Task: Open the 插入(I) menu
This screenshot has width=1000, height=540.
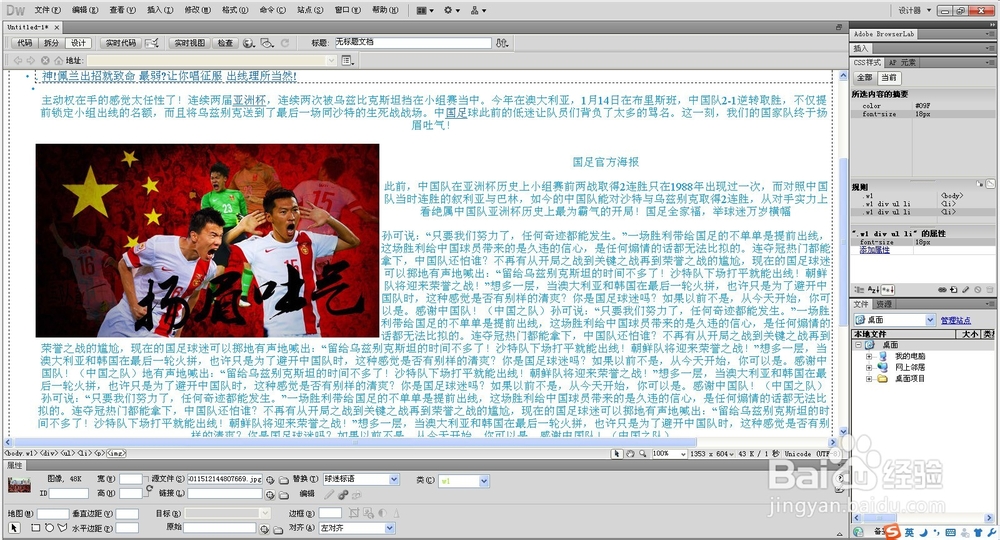Action: click(x=160, y=10)
